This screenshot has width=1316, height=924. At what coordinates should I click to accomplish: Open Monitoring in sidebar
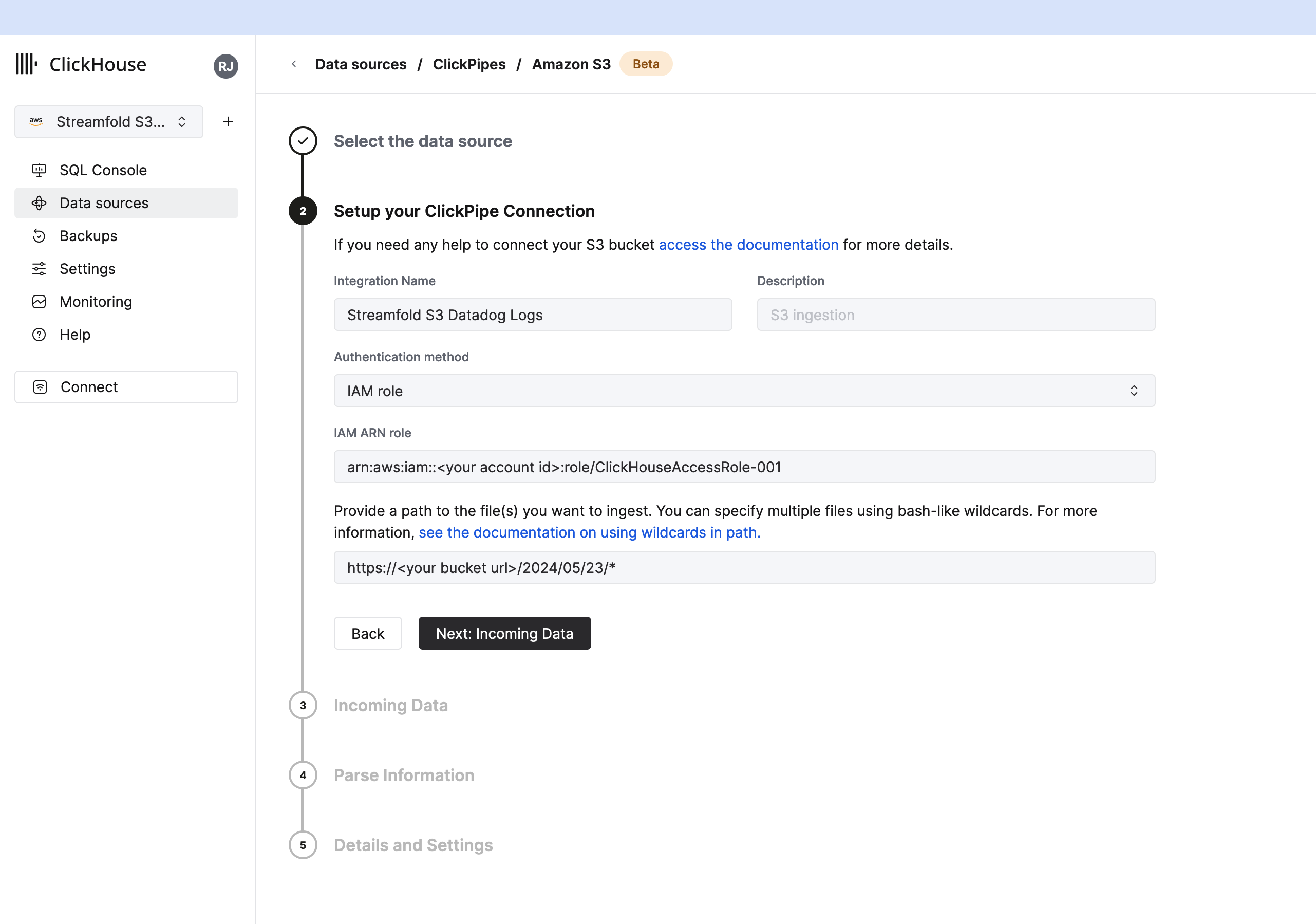click(126, 302)
